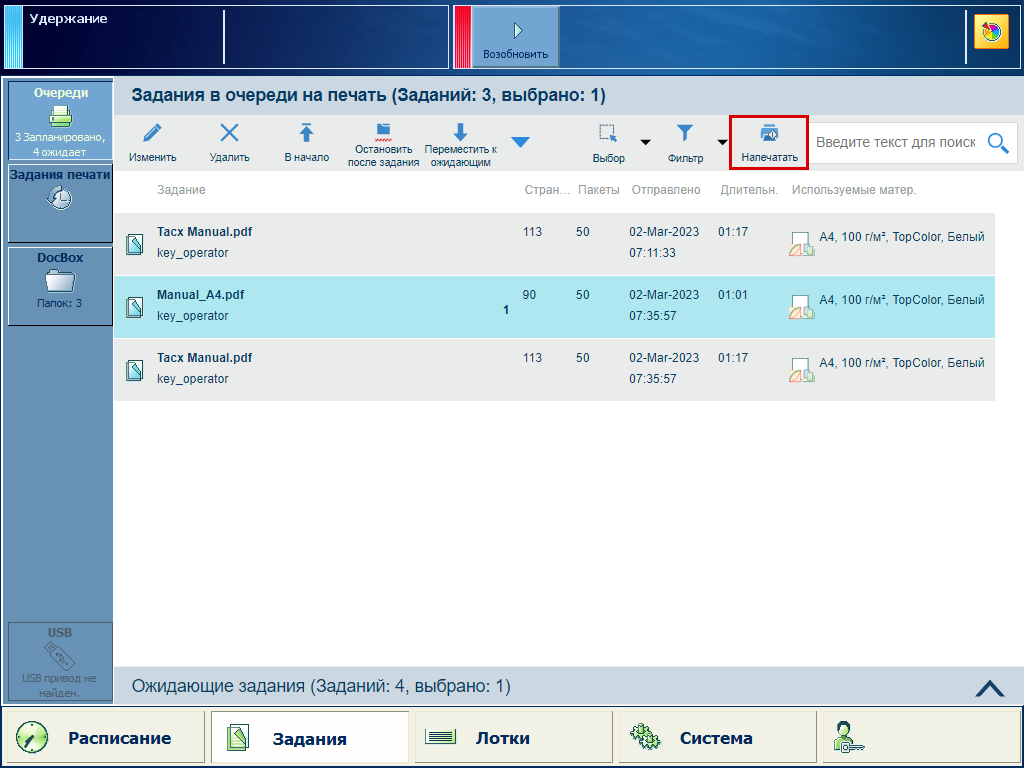1024x768 pixels.
Task: Click the 07:11:33 timestamp
Action: click(652, 253)
